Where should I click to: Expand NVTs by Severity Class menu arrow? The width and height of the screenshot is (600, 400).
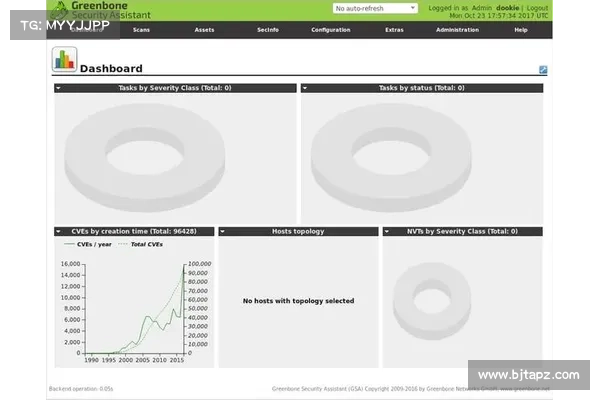pos(387,231)
